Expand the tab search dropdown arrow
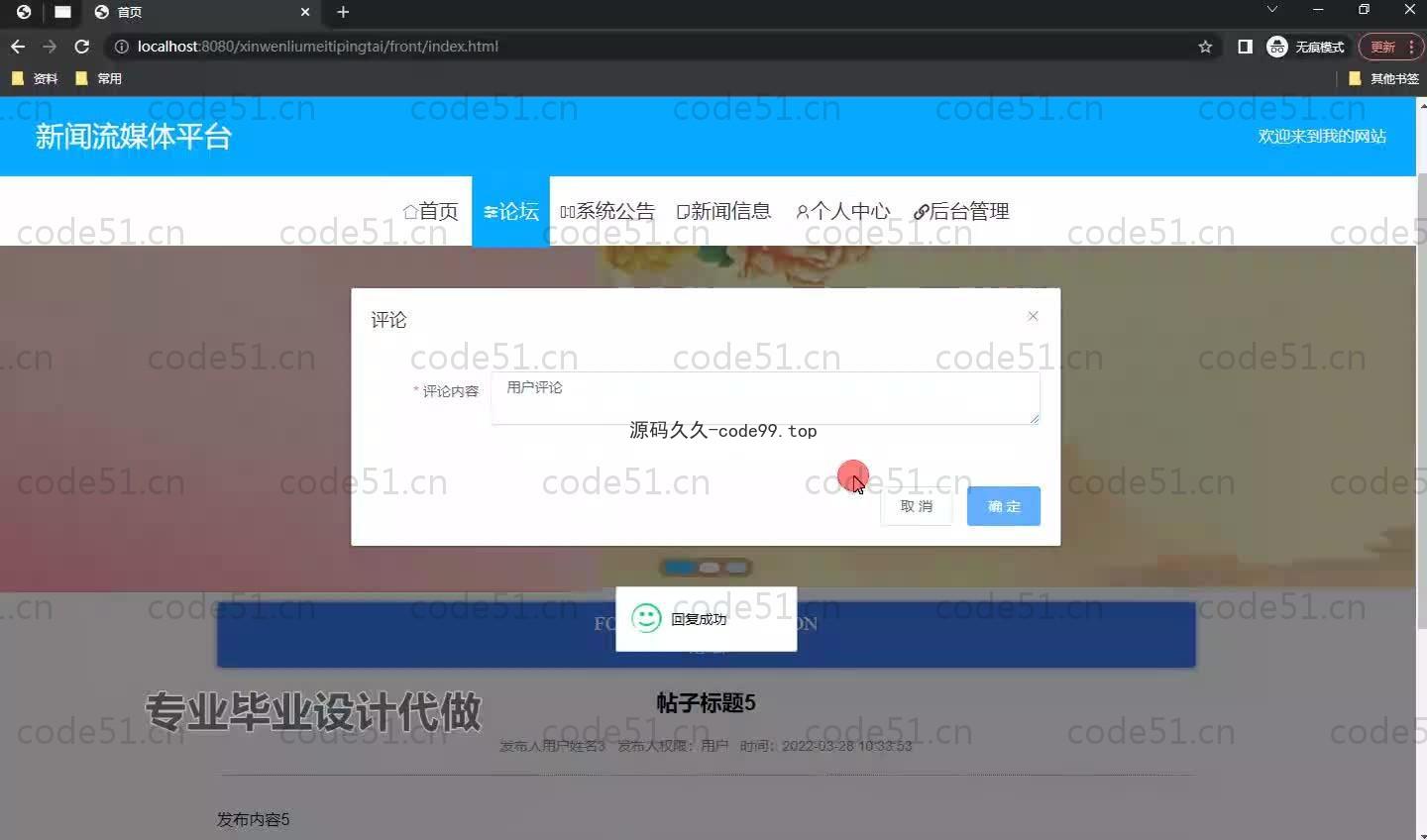This screenshot has width=1427, height=840. pos(1272,10)
